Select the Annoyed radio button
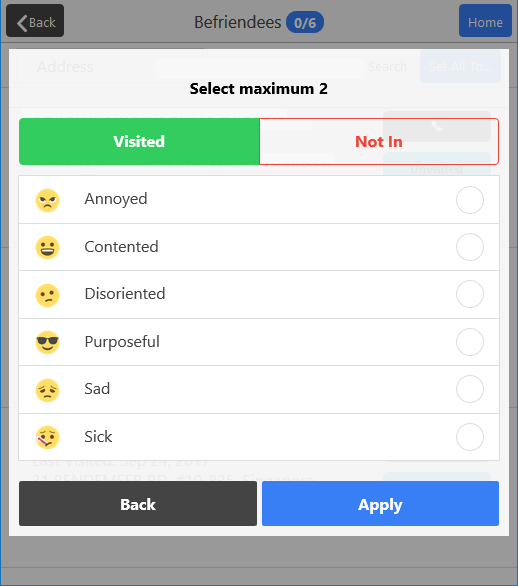Viewport: 518px width, 586px height. tap(470, 200)
